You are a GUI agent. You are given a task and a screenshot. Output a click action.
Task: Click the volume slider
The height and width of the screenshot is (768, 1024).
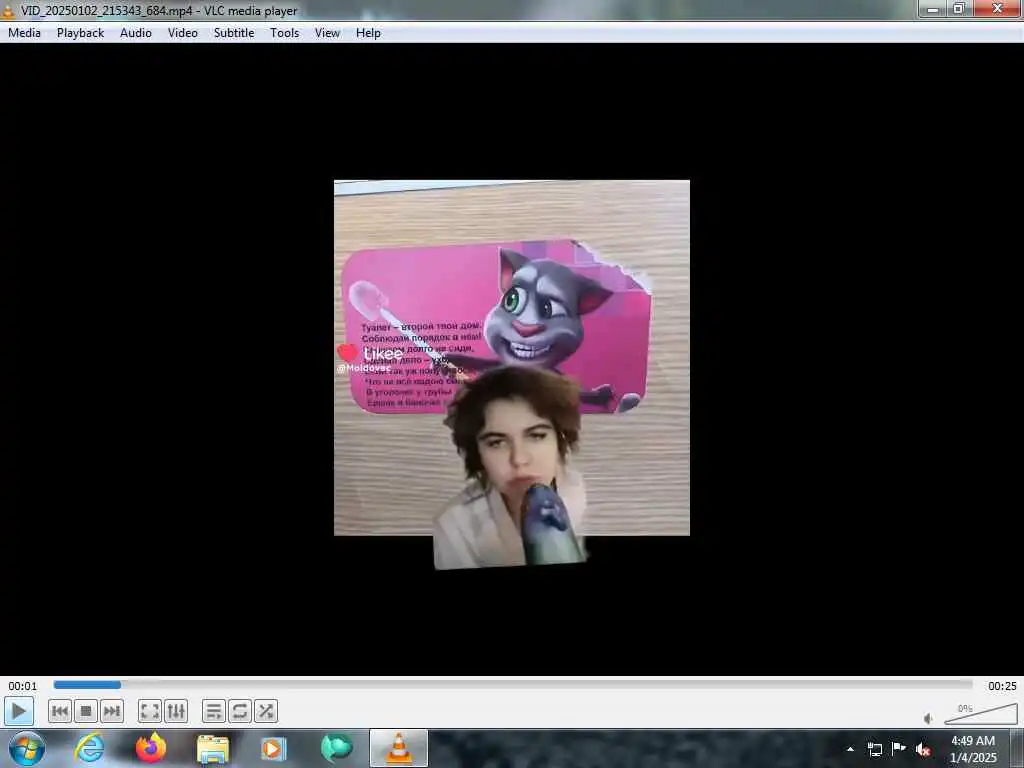[980, 714]
